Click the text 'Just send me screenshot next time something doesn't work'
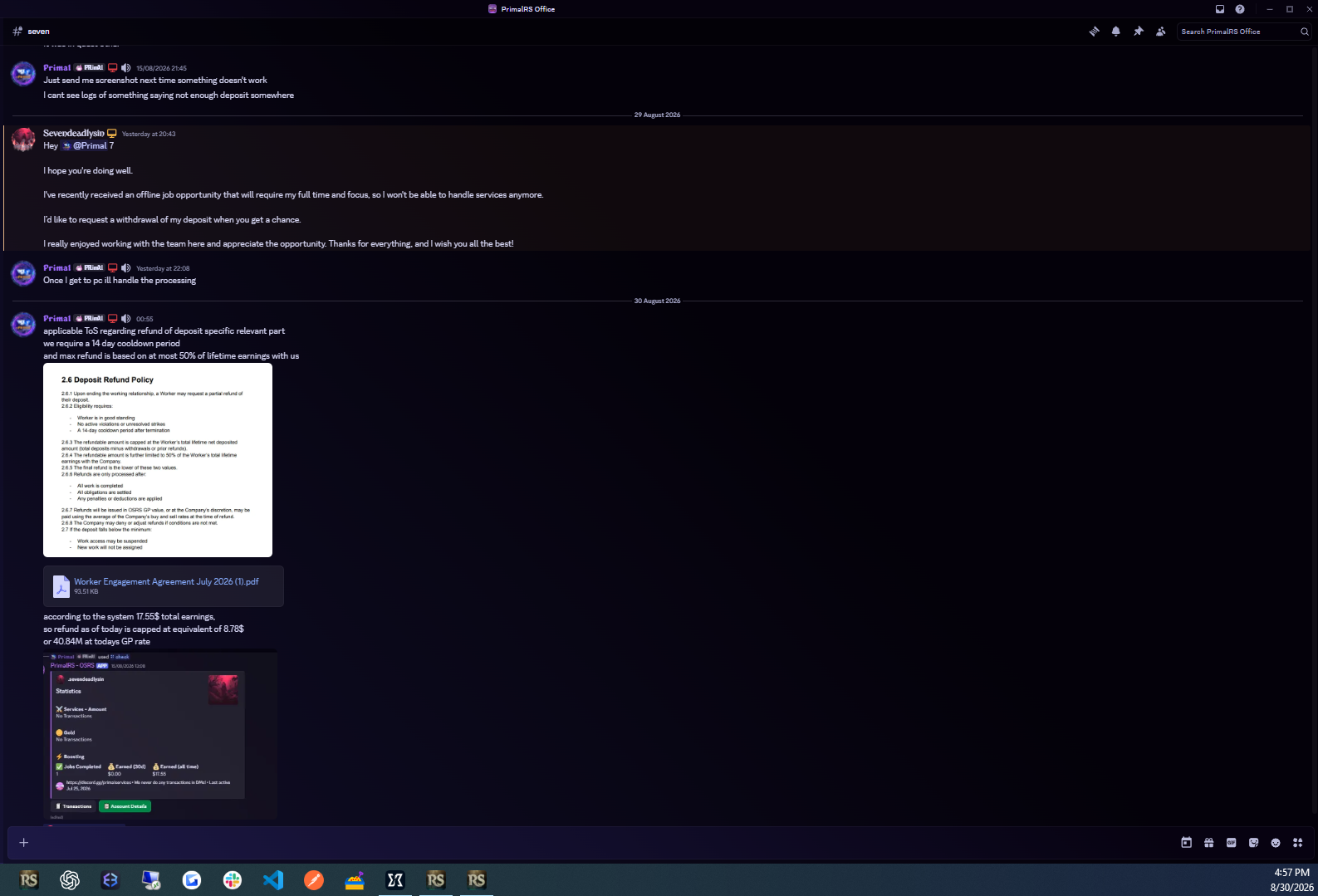 (x=155, y=81)
